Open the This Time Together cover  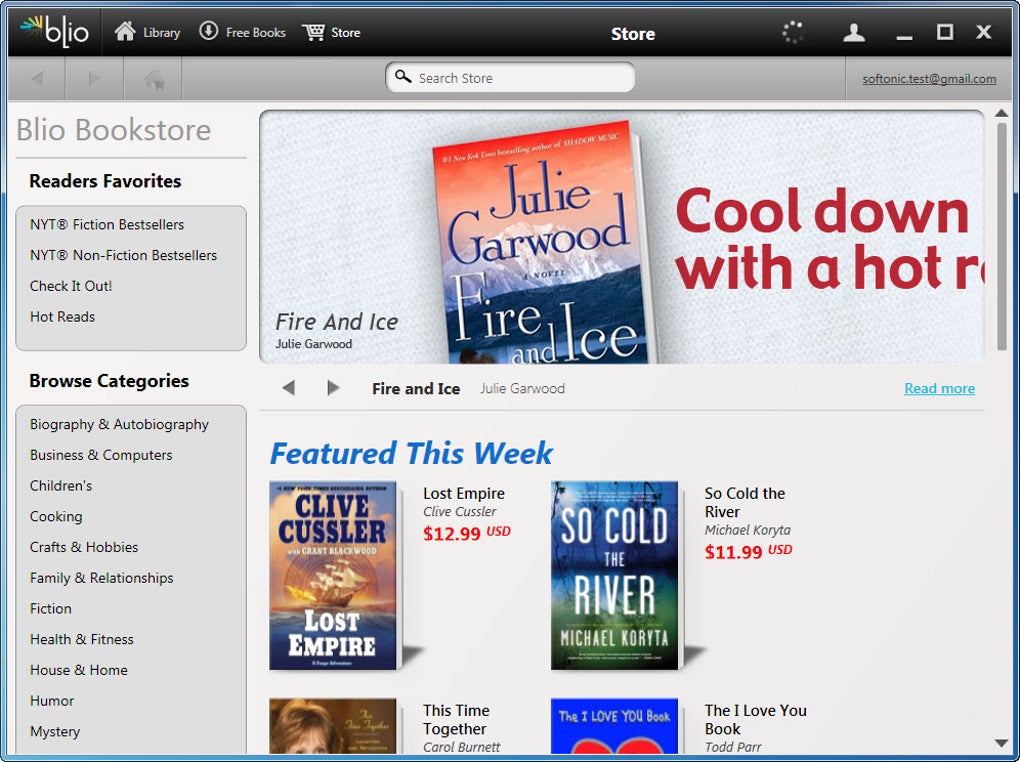pos(332,726)
